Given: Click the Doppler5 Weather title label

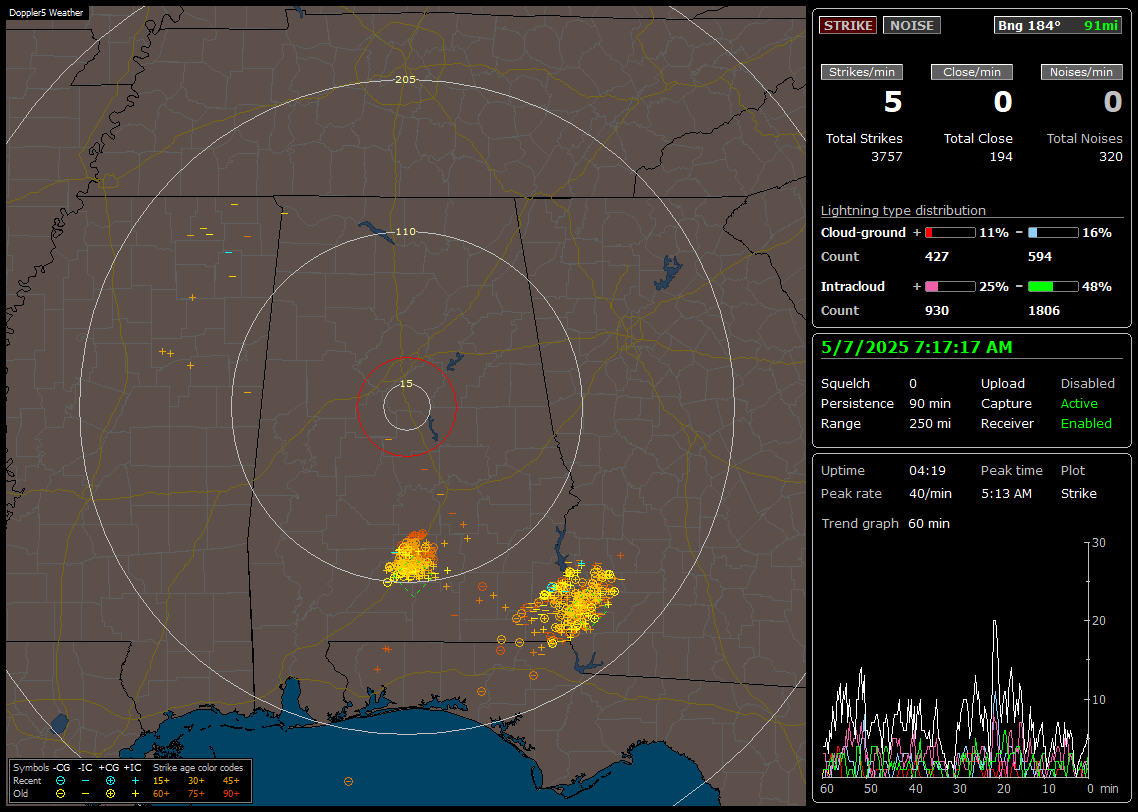Looking at the screenshot, I should [x=46, y=12].
